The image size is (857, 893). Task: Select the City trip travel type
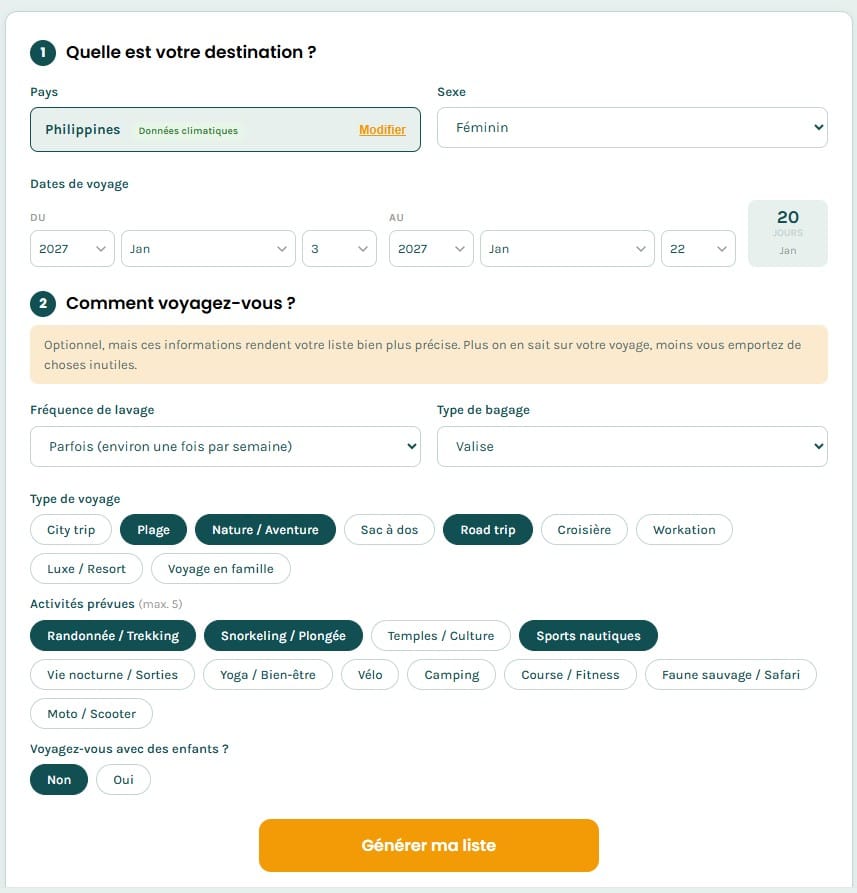point(70,529)
